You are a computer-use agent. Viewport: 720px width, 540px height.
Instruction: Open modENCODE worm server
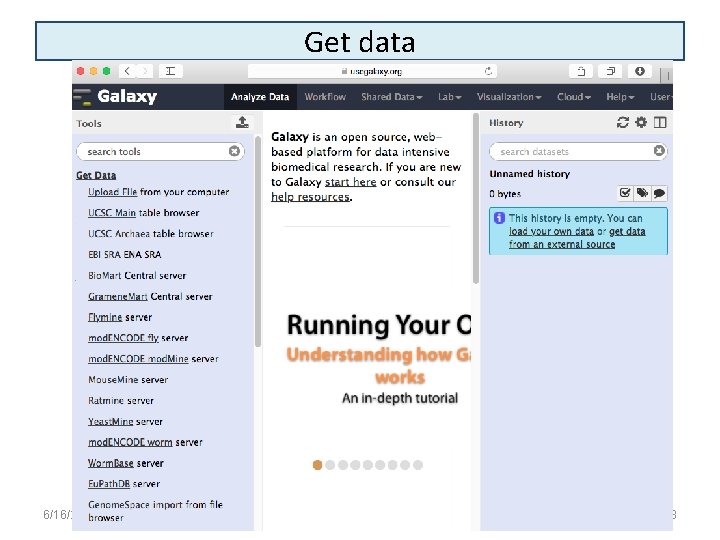point(145,442)
